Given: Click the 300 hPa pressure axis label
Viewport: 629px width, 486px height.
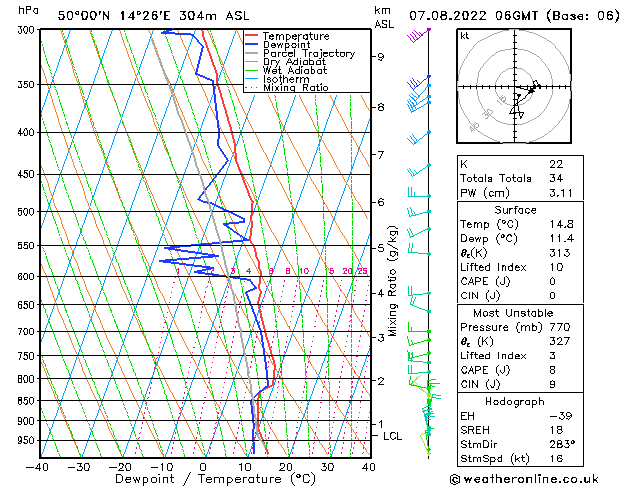Looking at the screenshot, I should click(28, 30).
